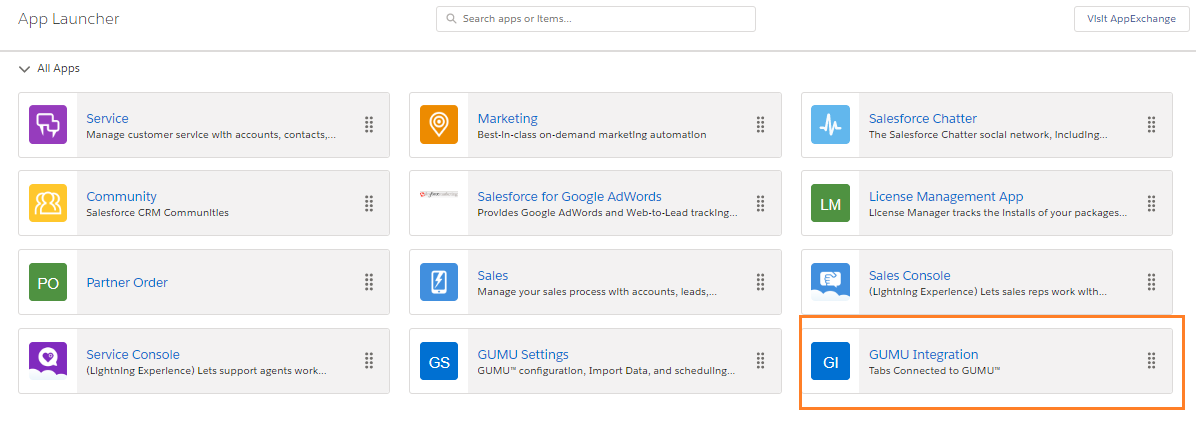
Task: Open the Community app link
Action: [121, 197]
